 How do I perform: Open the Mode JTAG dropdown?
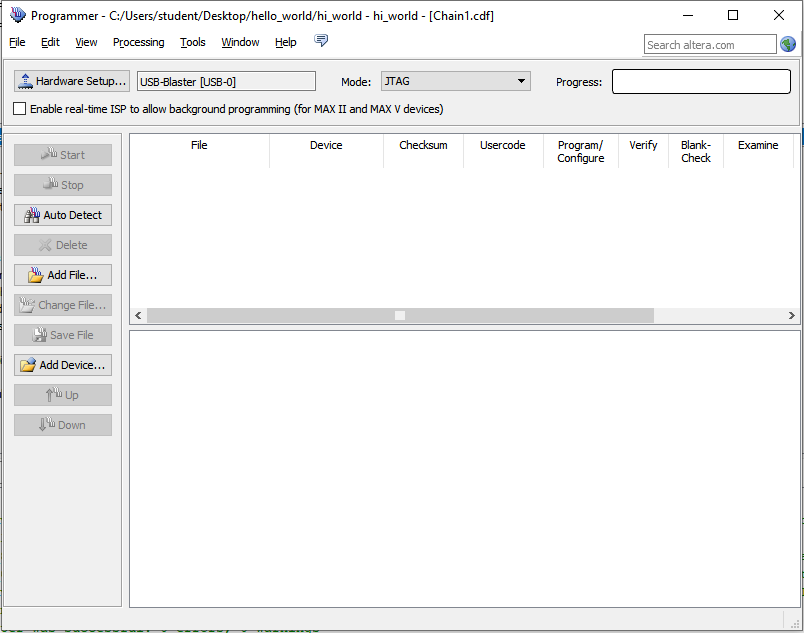point(455,81)
